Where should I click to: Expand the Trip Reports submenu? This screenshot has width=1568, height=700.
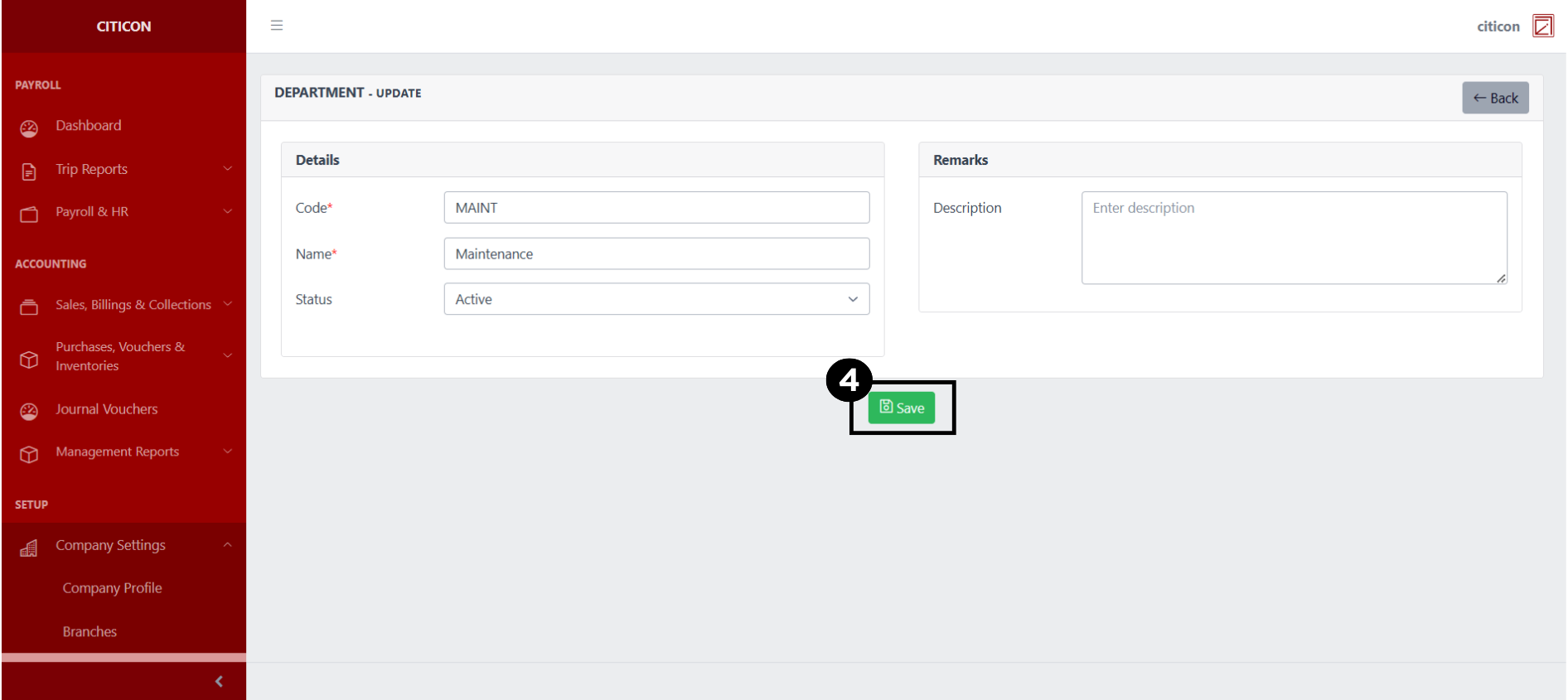coord(227,169)
